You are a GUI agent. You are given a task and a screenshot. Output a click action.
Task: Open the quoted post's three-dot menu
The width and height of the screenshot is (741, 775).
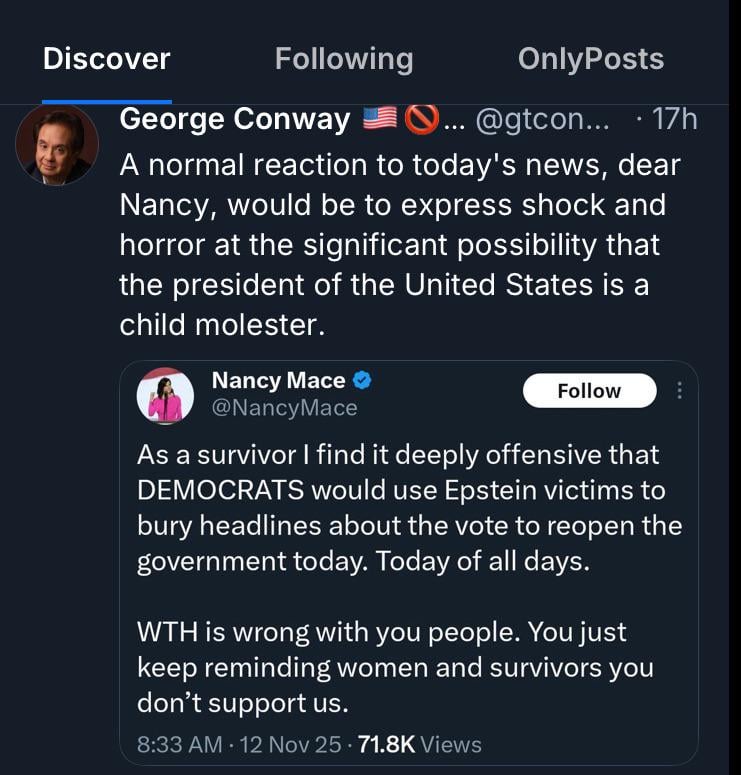[x=680, y=391]
